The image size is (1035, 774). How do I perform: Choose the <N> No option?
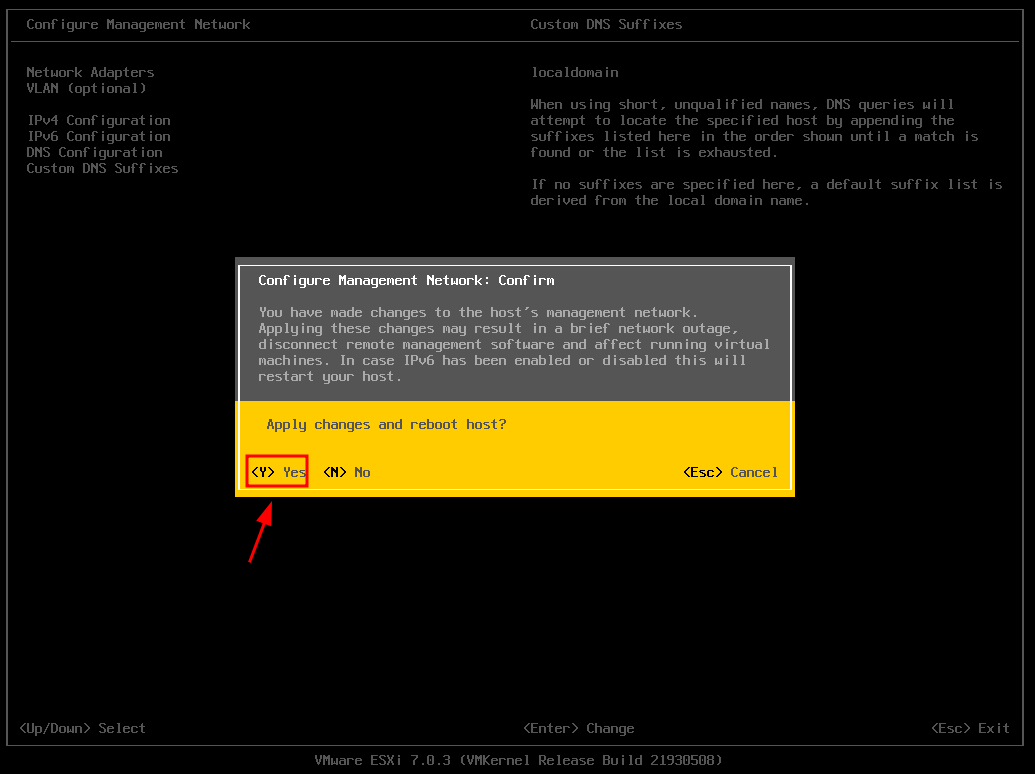click(x=347, y=472)
